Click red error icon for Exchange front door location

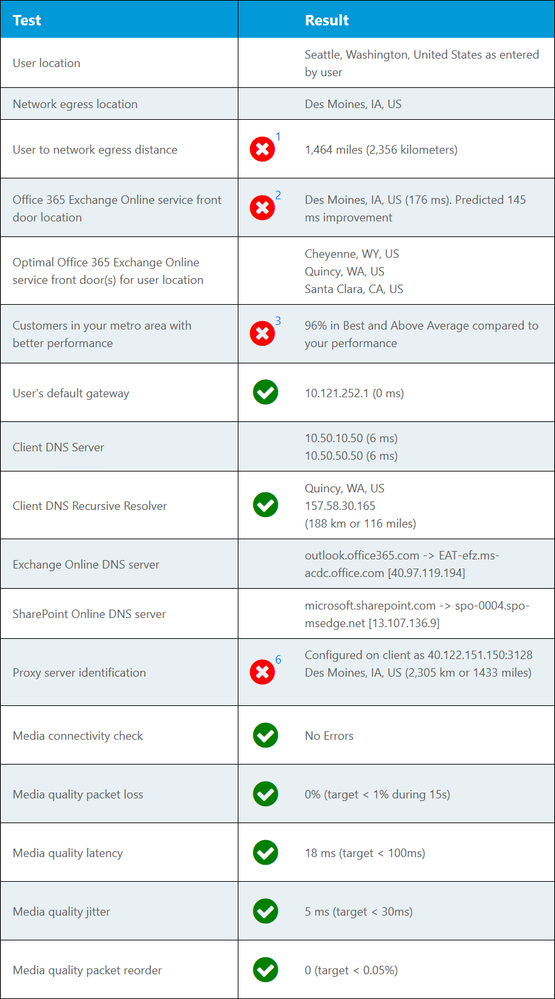[x=262, y=208]
